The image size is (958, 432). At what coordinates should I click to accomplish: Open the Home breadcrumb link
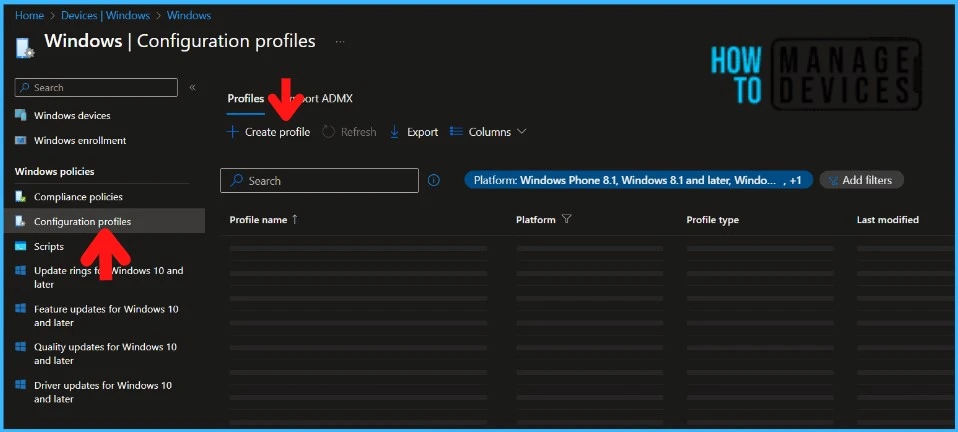[29, 15]
